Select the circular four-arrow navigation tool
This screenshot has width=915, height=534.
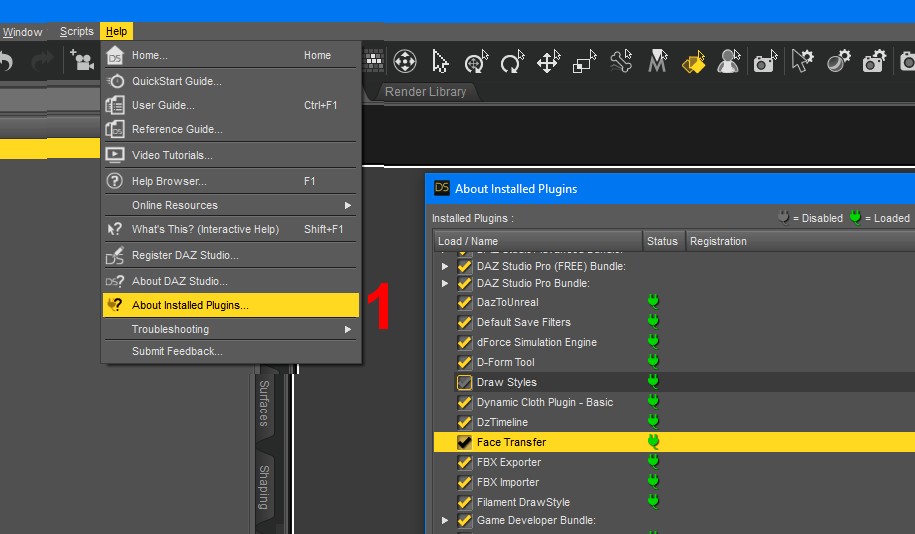pyautogui.click(x=404, y=61)
